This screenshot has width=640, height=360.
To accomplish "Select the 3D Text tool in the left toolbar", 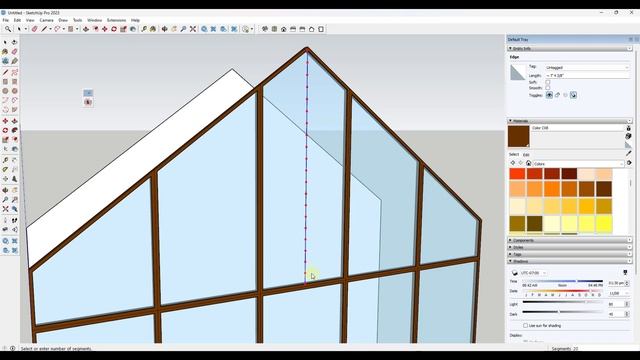I will [x=14, y=179].
